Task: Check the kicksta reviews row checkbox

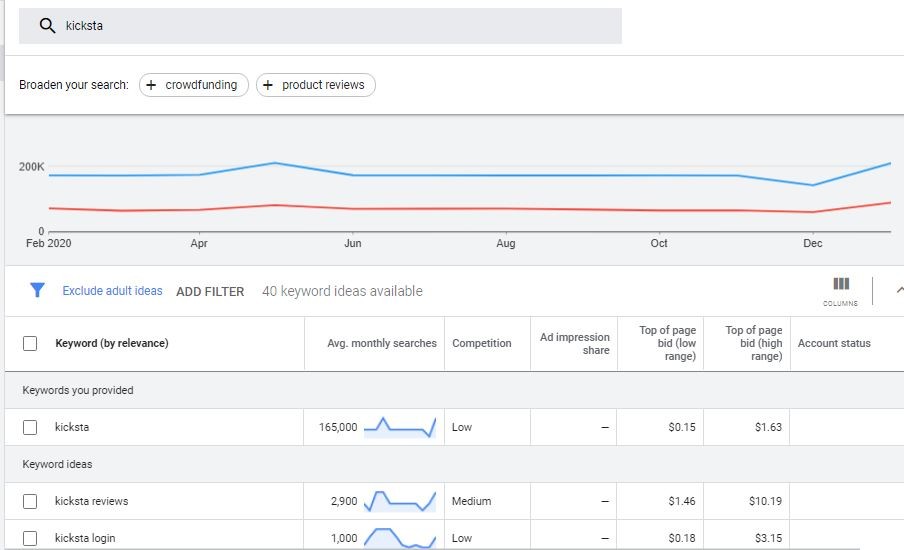Action: [30, 501]
